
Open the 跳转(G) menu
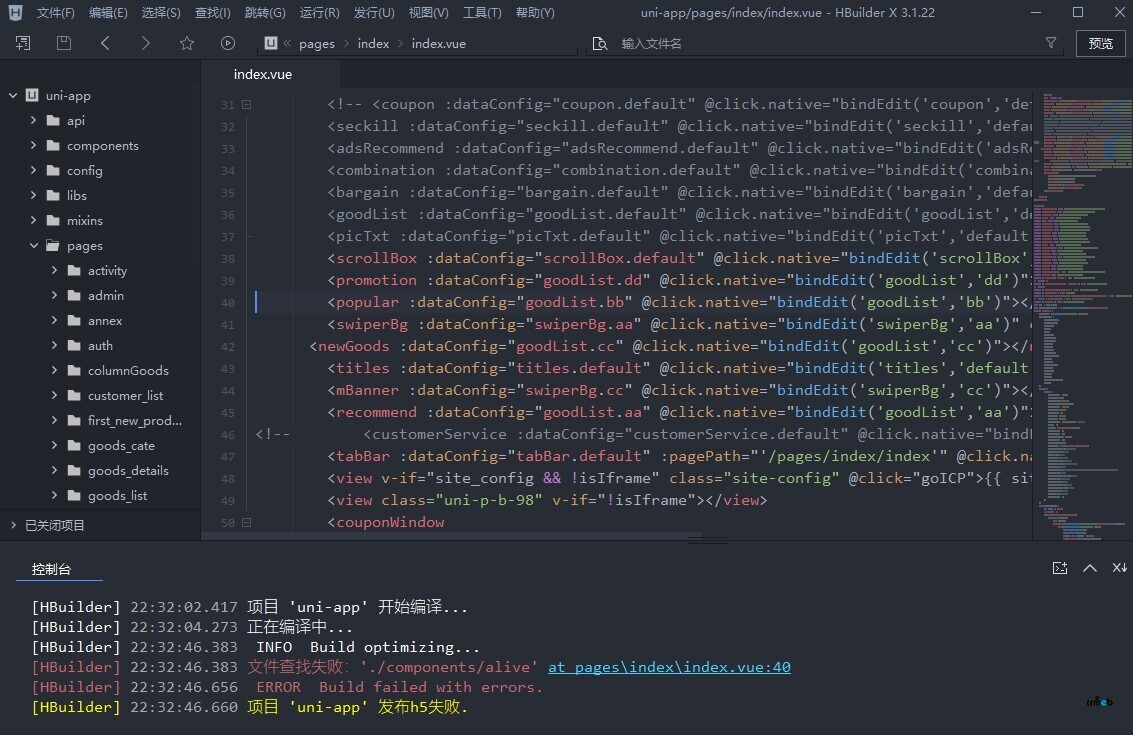(x=264, y=12)
